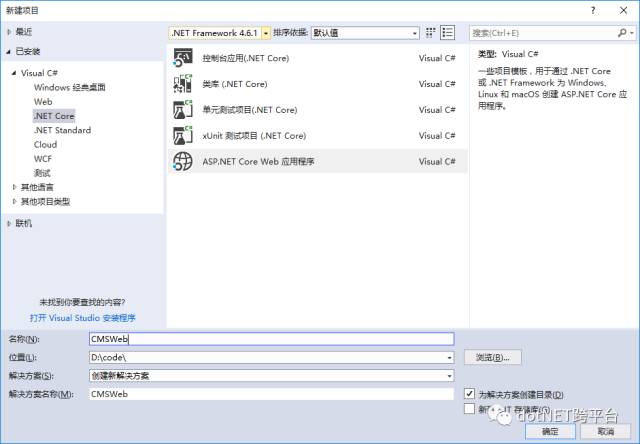Select the WCF category
Viewport: 640px width, 444px height.
point(43,159)
